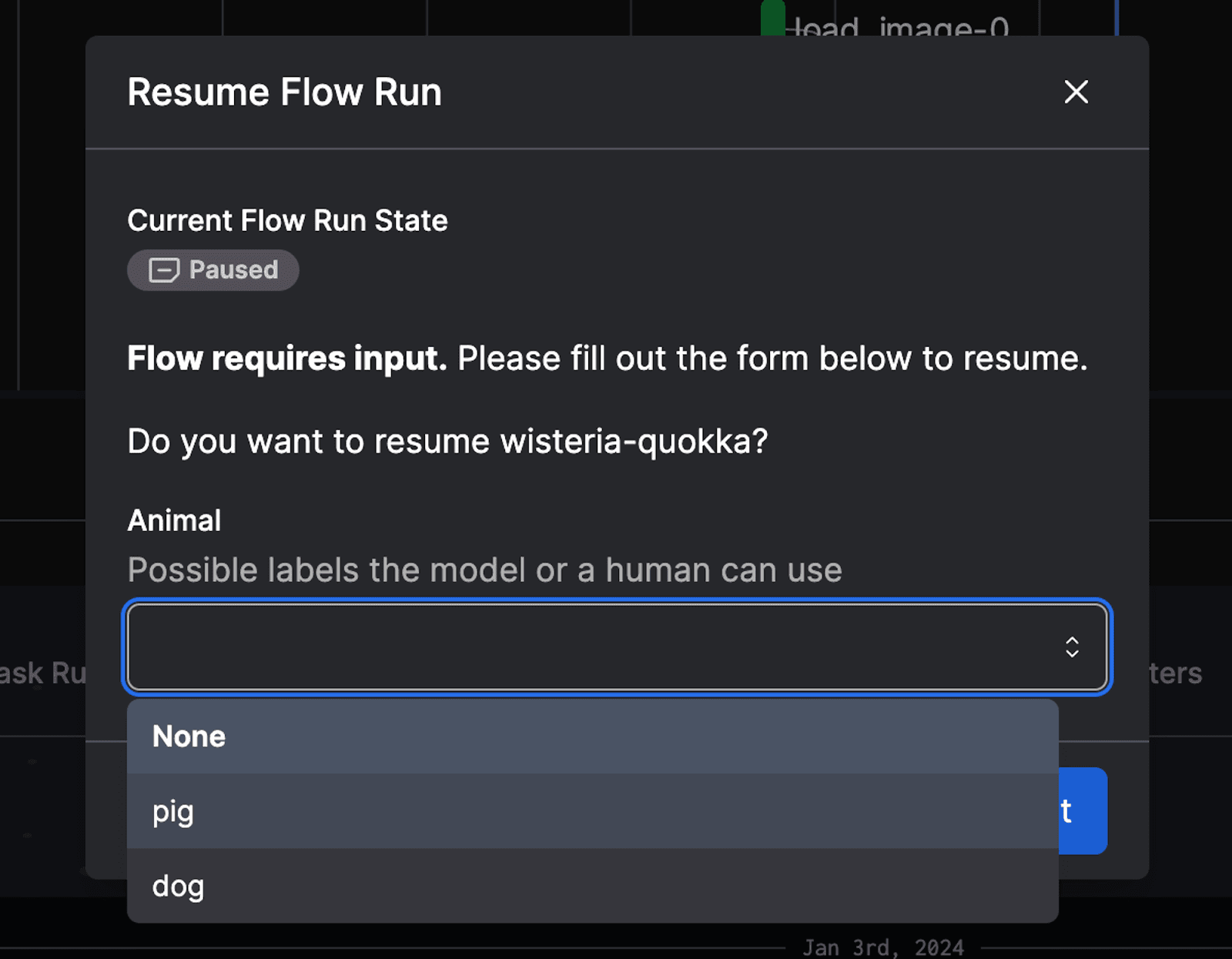Viewport: 1232px width, 959px height.
Task: Click the Animal field label
Action: coord(174,520)
